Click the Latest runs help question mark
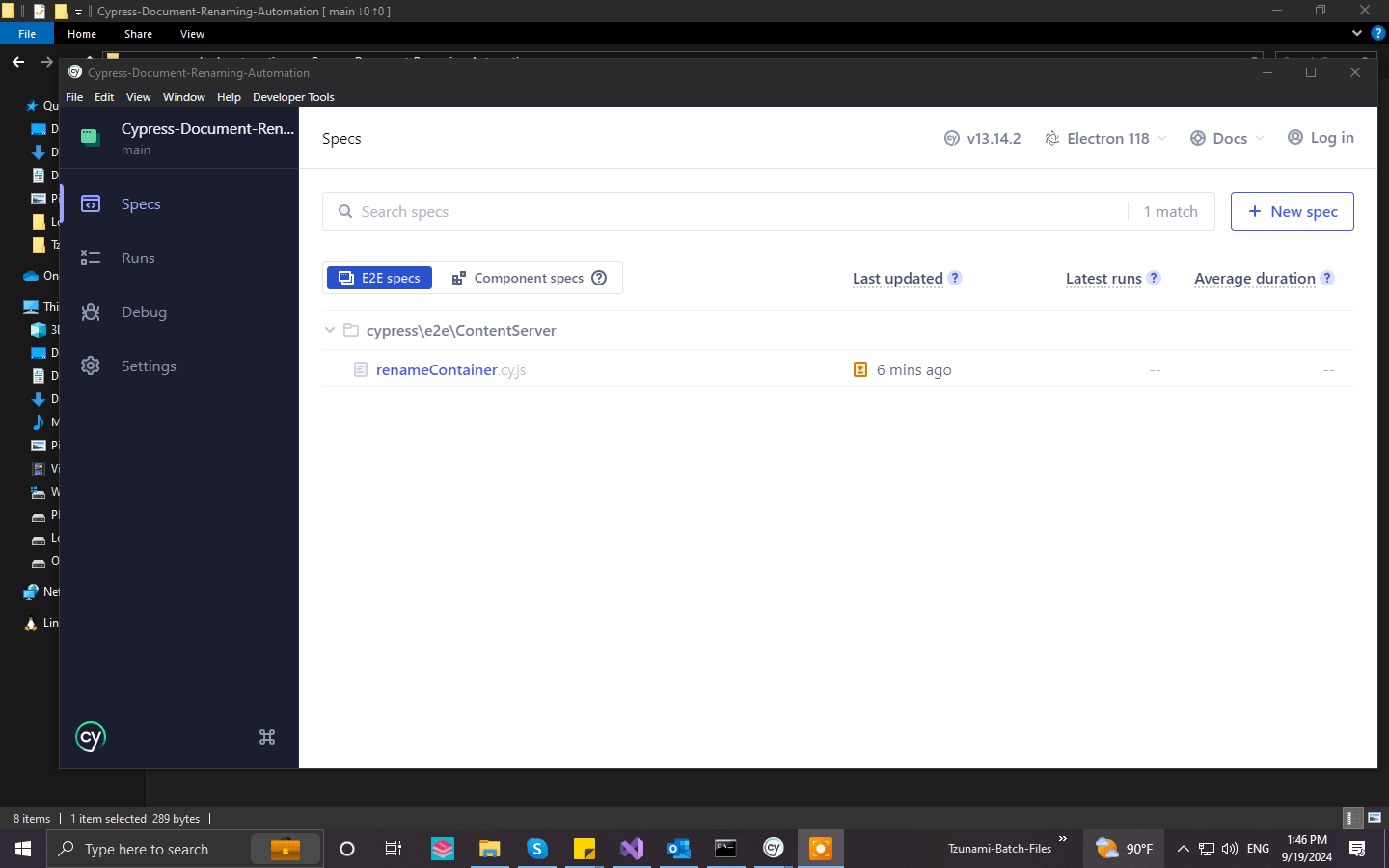1389x868 pixels. click(1154, 278)
